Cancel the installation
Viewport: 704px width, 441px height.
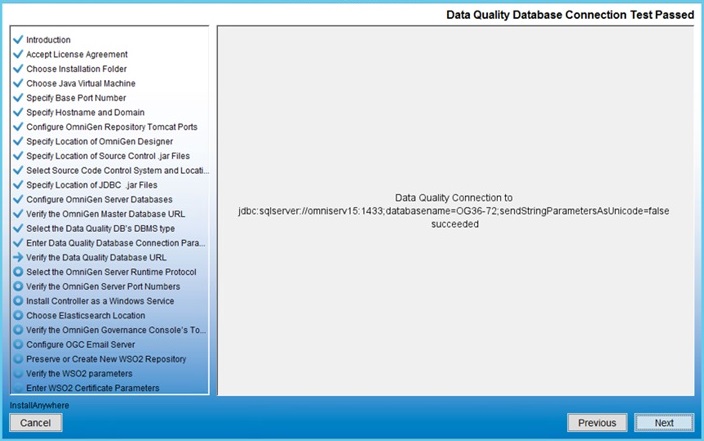point(35,423)
